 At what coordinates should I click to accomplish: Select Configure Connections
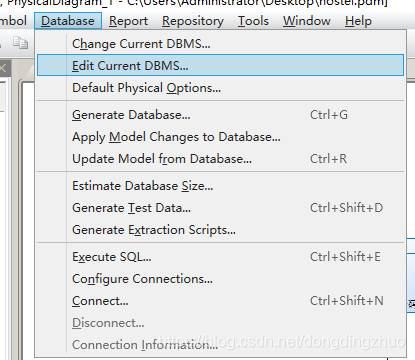coord(220,279)
